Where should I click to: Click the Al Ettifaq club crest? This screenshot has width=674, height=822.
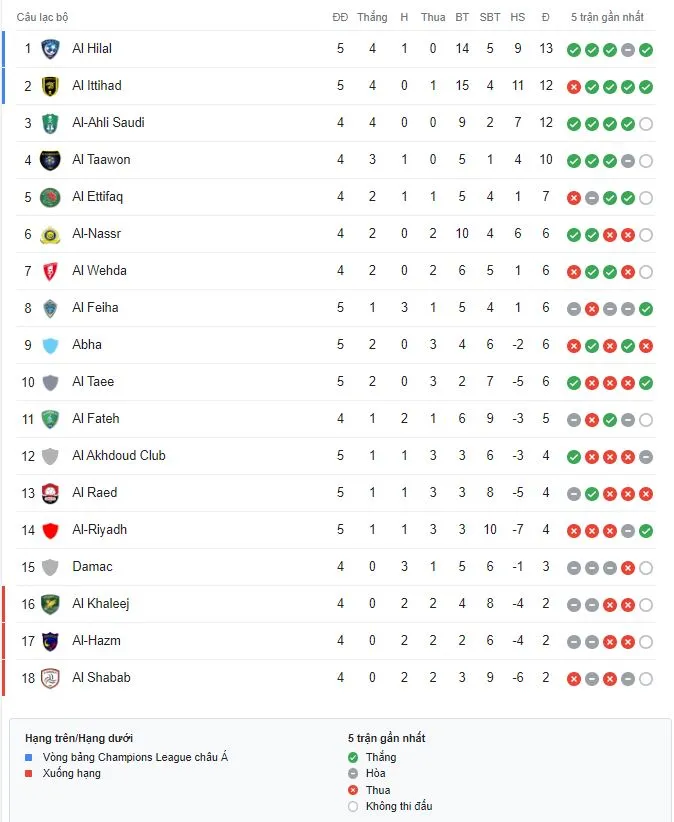[x=50, y=197]
